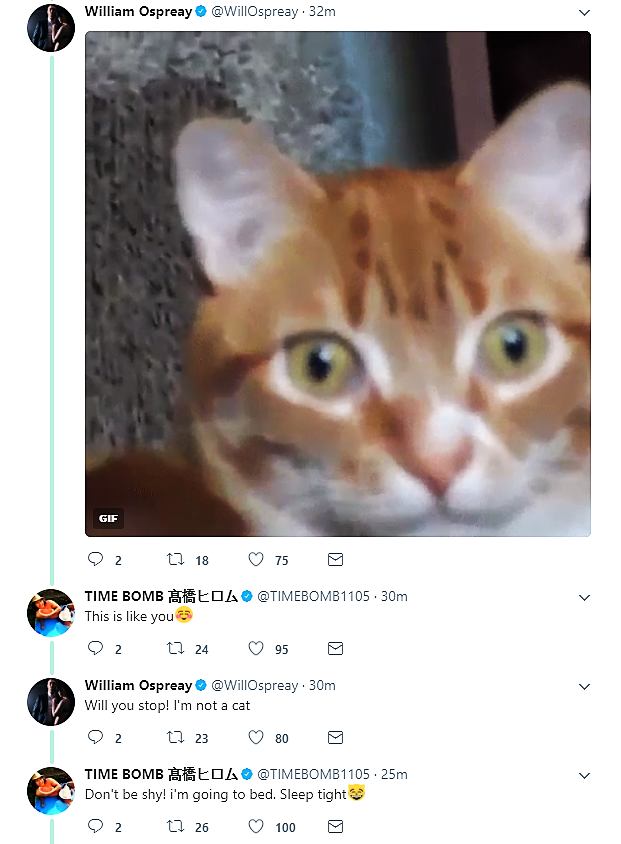The width and height of the screenshot is (621, 844).
Task: Share "This is like you" tweet by message
Action: 336,648
